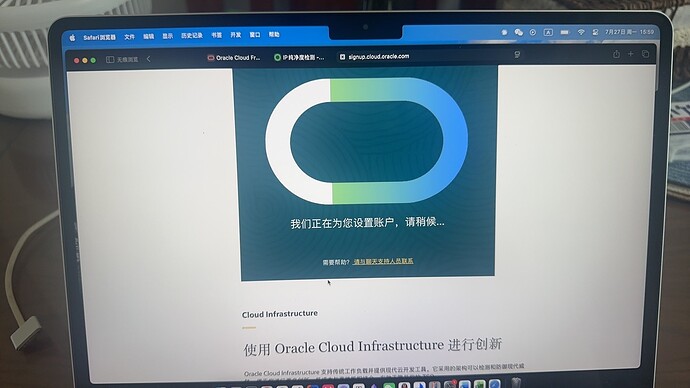Image resolution: width=690 pixels, height=388 pixels.
Task: Open the 历史记录 menu
Action: pos(192,36)
